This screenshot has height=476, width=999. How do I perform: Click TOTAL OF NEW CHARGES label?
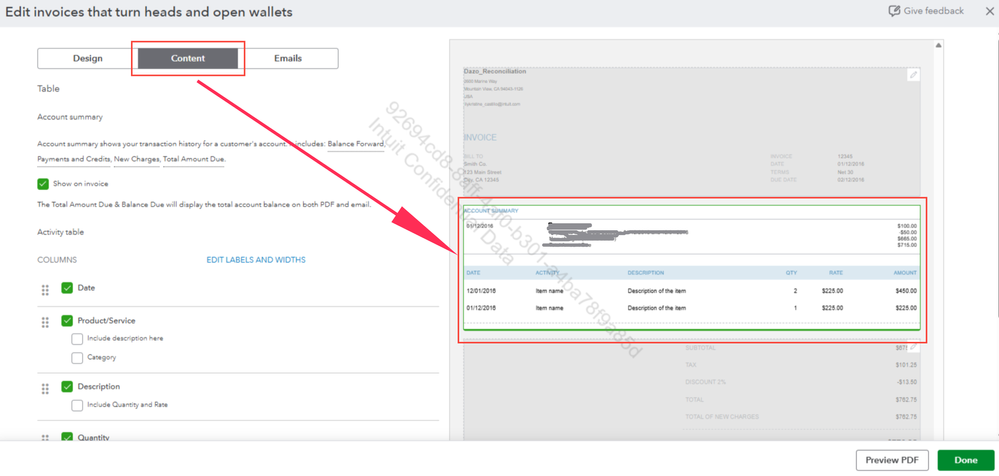[722, 417]
